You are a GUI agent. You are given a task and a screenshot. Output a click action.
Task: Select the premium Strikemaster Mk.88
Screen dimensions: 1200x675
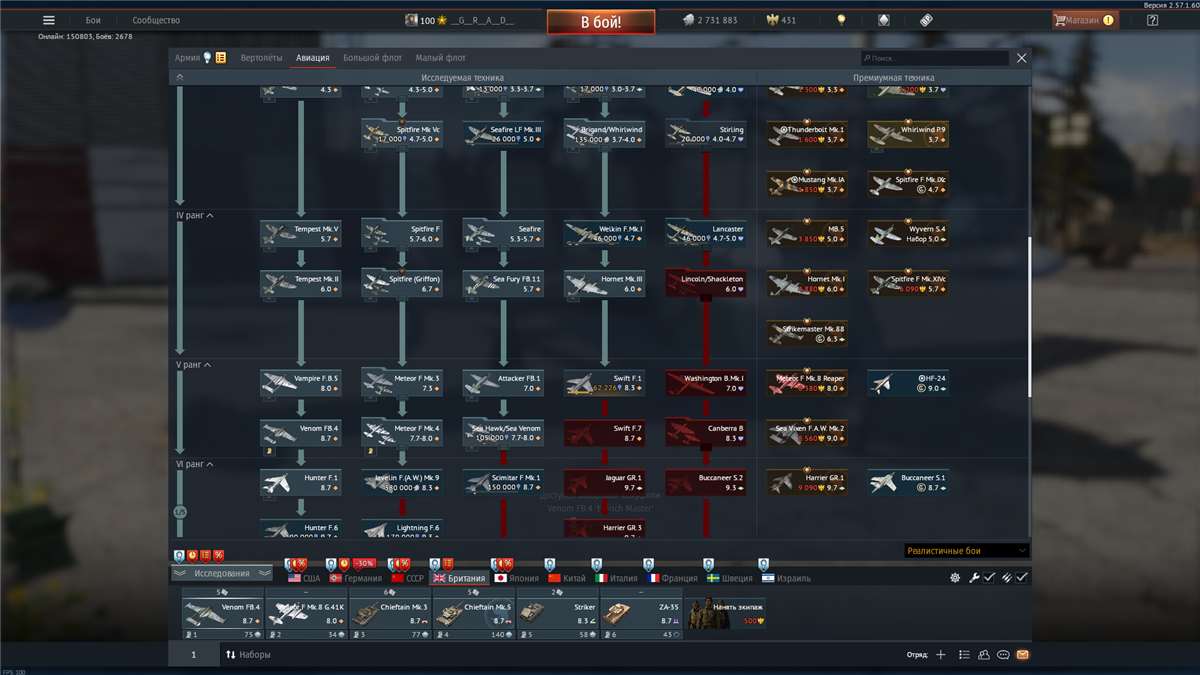click(x=807, y=334)
